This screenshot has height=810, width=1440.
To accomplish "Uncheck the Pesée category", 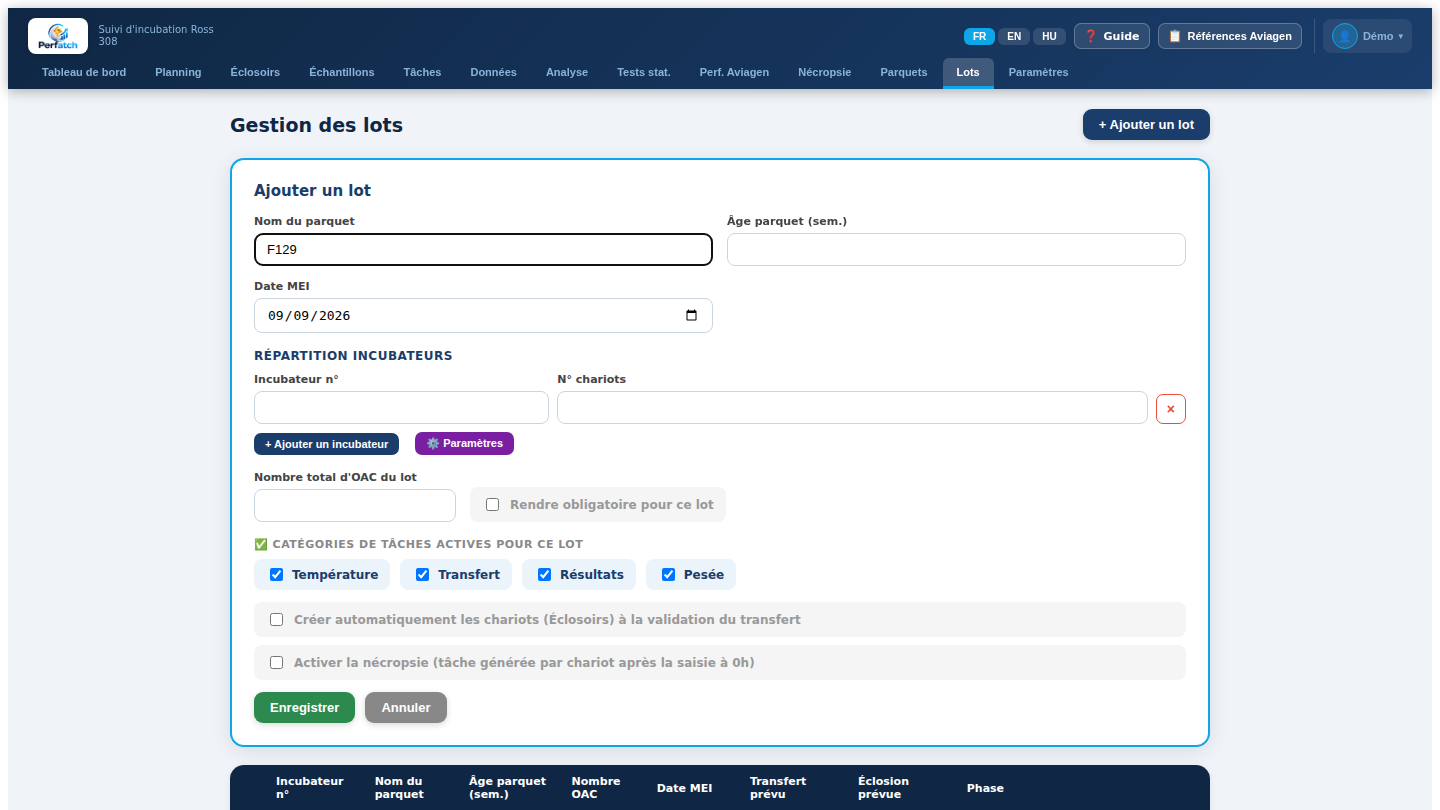I will 669,575.
